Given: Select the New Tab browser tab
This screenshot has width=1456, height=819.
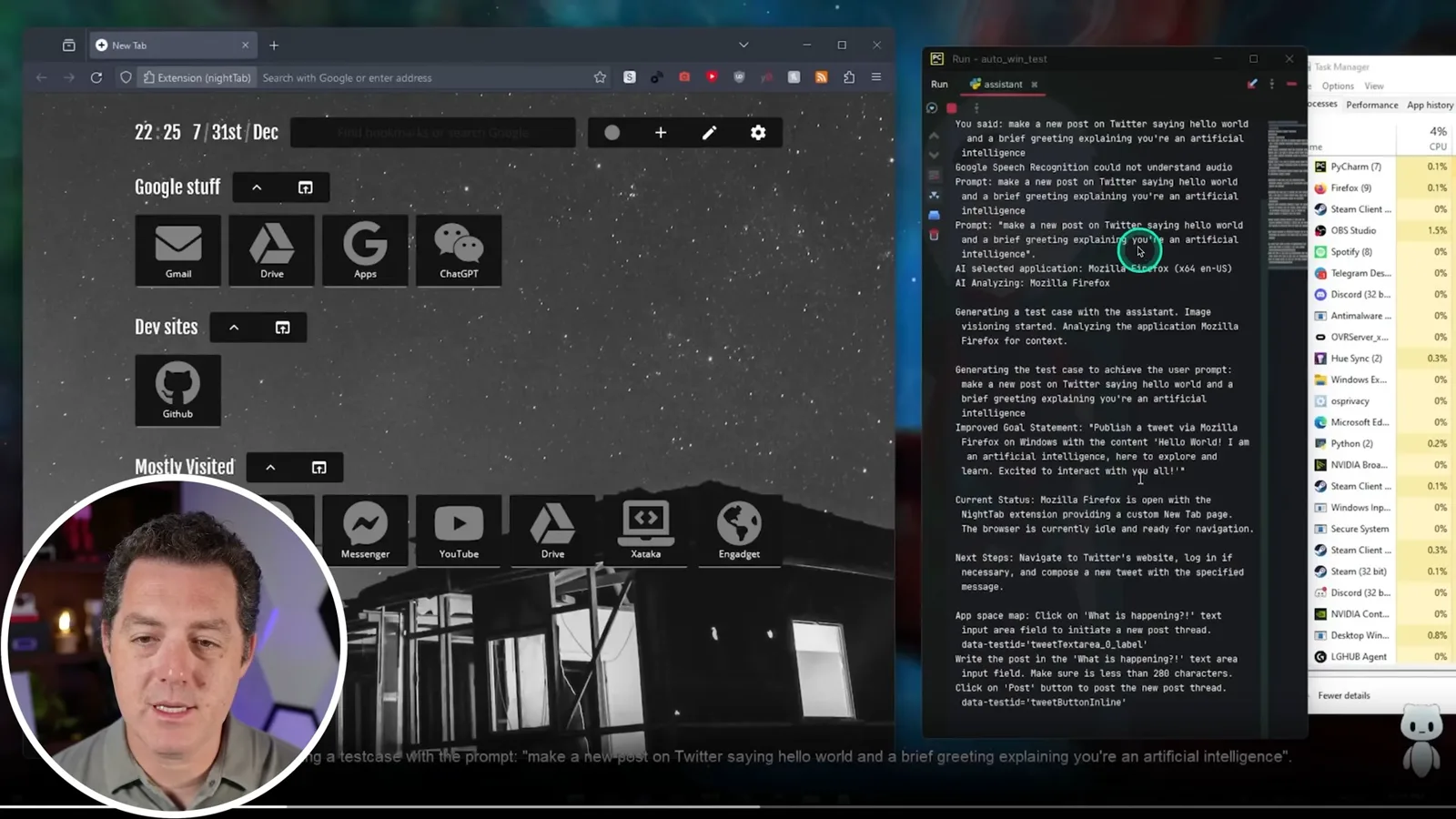Looking at the screenshot, I should tap(172, 45).
